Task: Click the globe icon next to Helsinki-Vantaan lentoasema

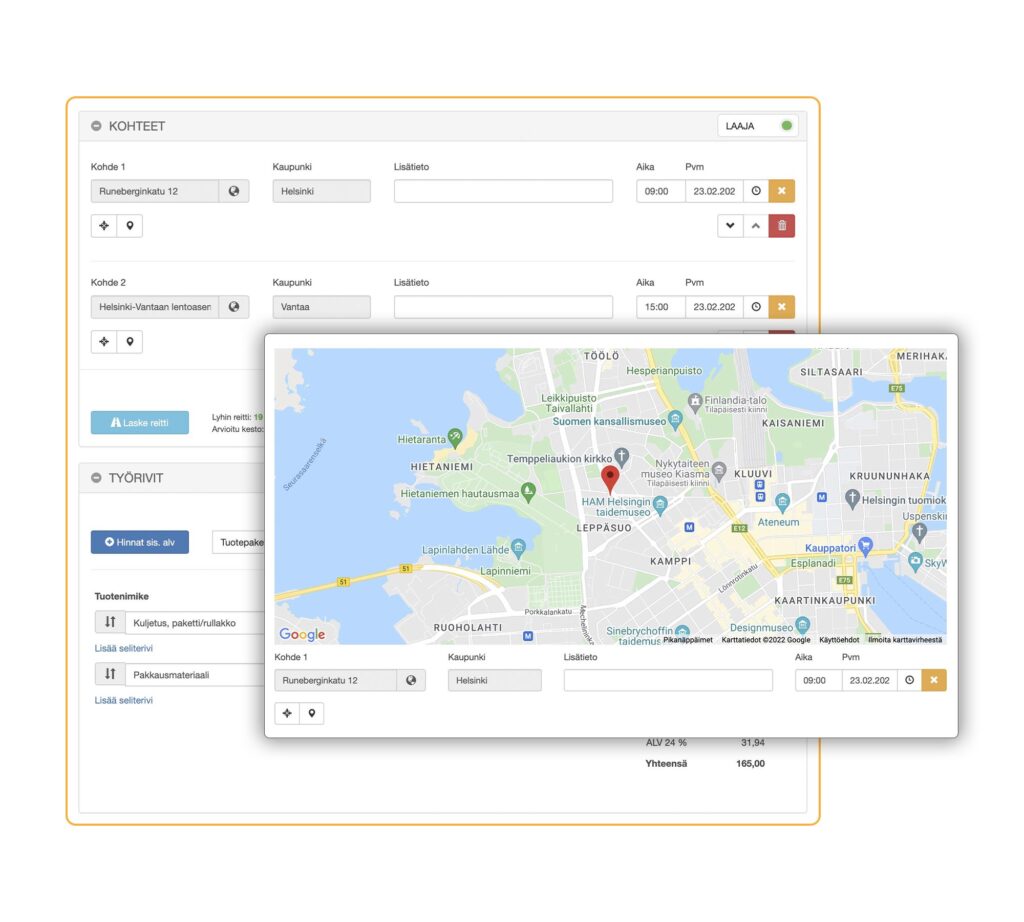Action: pyautogui.click(x=233, y=307)
